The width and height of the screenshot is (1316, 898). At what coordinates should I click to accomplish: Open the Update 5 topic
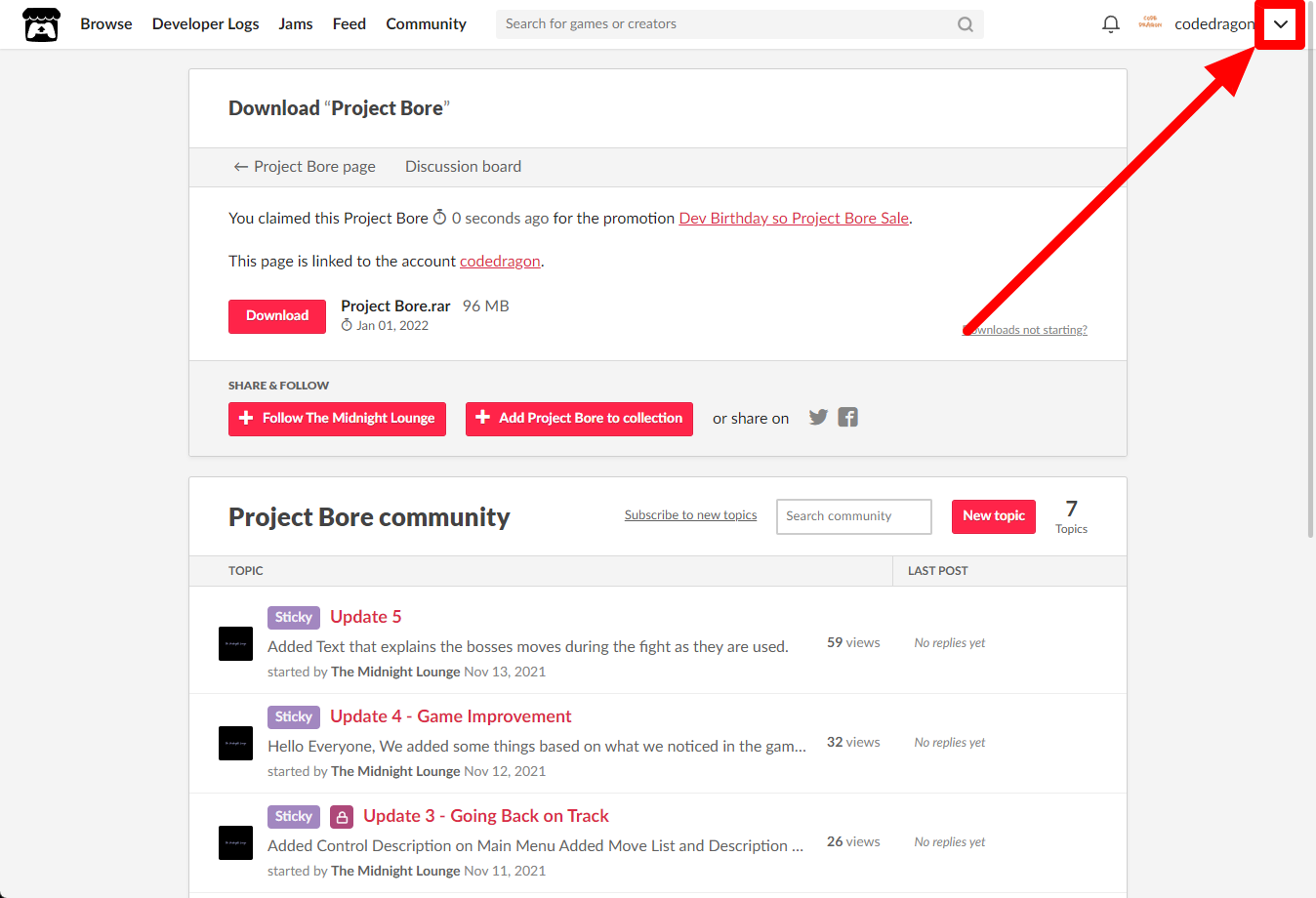click(x=366, y=617)
